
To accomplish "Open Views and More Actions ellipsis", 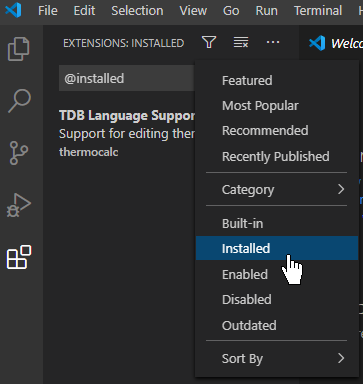I will [273, 42].
